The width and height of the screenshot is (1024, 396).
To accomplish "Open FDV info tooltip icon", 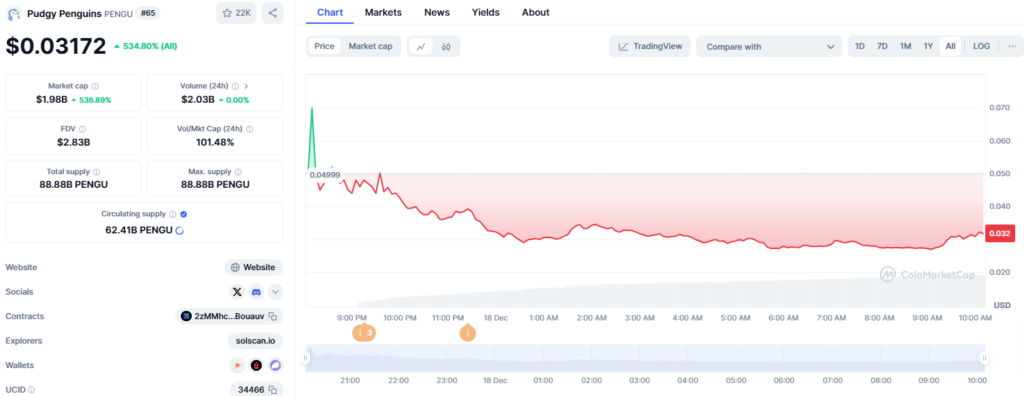I will (x=82, y=129).
